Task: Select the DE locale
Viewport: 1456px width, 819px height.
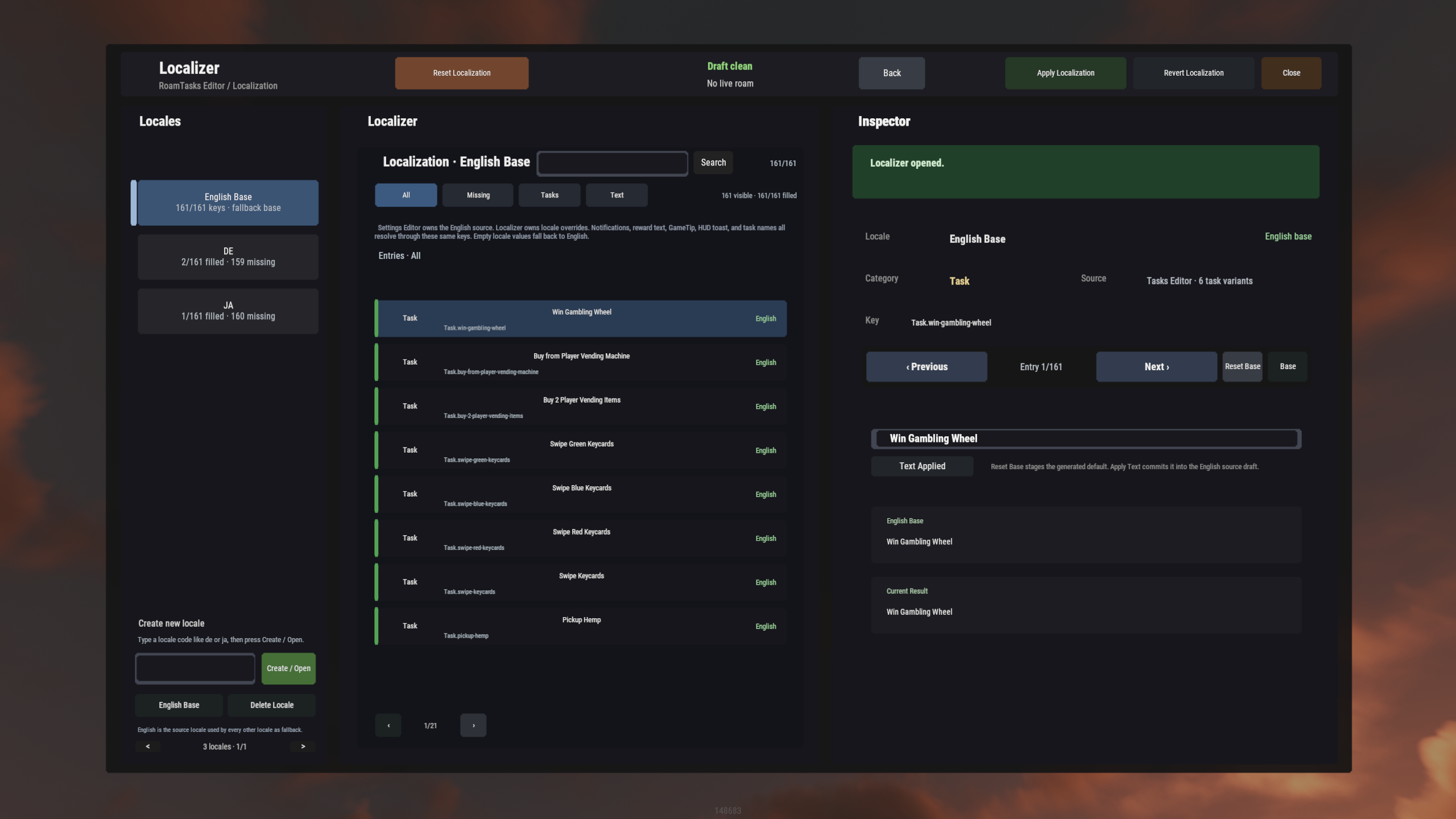Action: tap(228, 257)
